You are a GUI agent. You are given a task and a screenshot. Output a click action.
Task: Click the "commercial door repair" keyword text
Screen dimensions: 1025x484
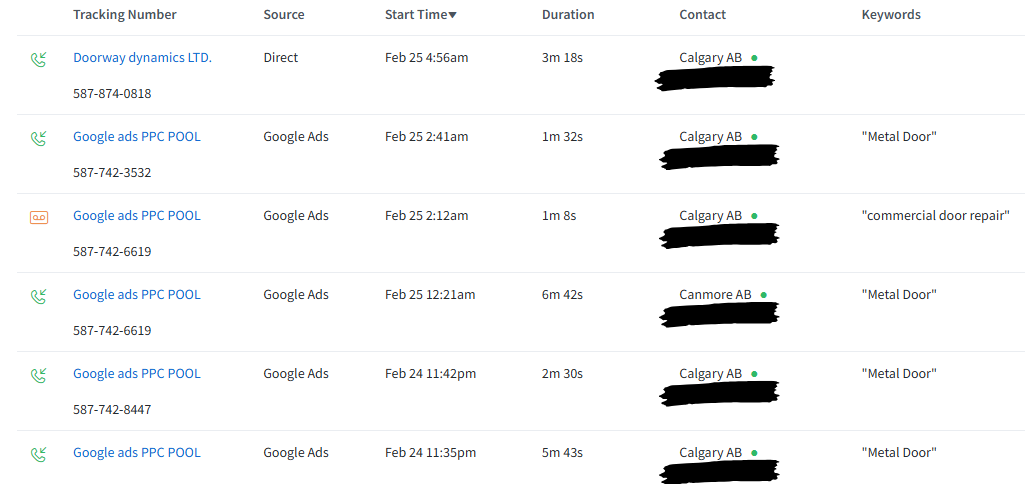coord(936,215)
